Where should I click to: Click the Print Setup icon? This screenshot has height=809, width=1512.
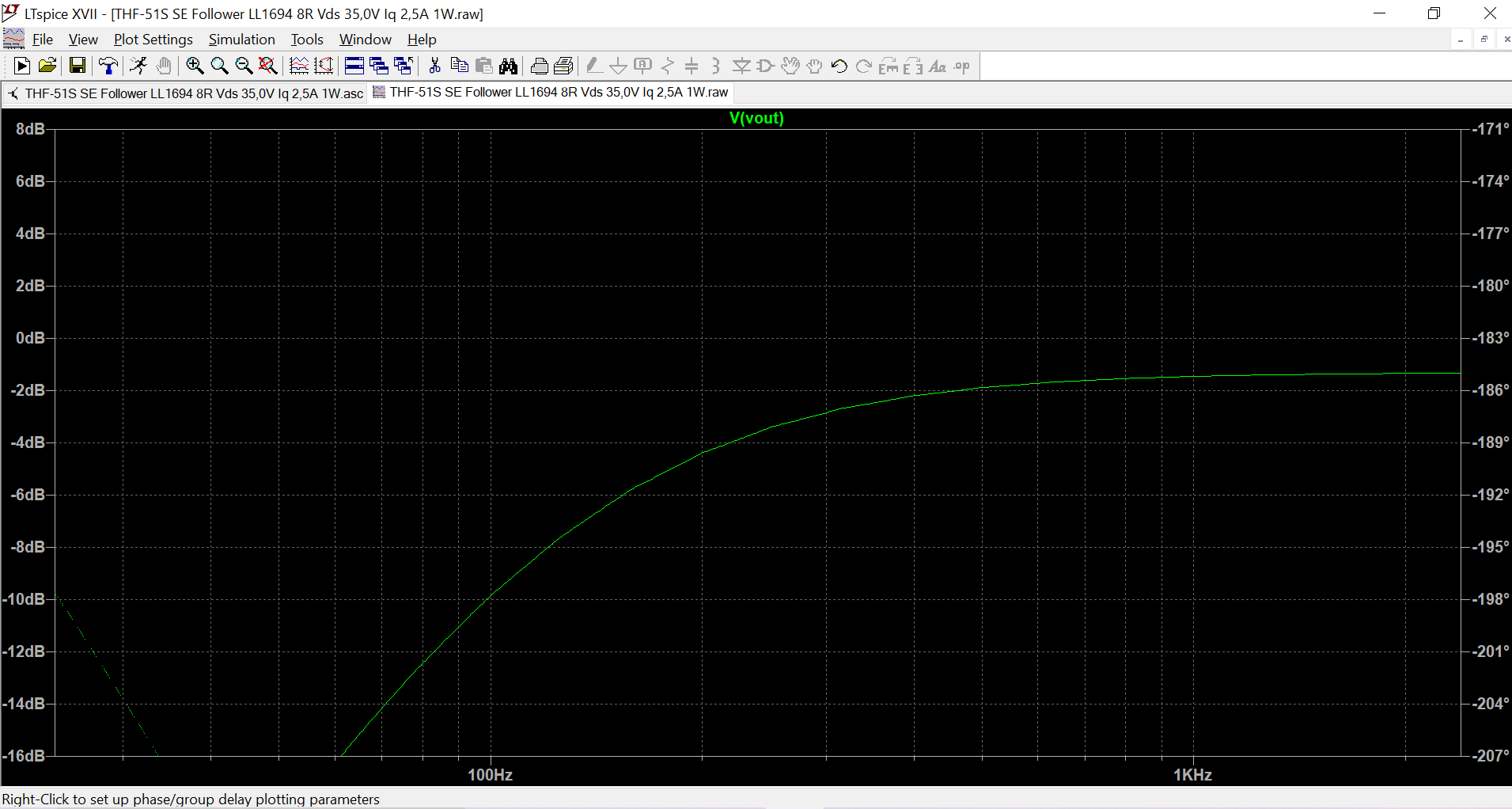point(564,66)
